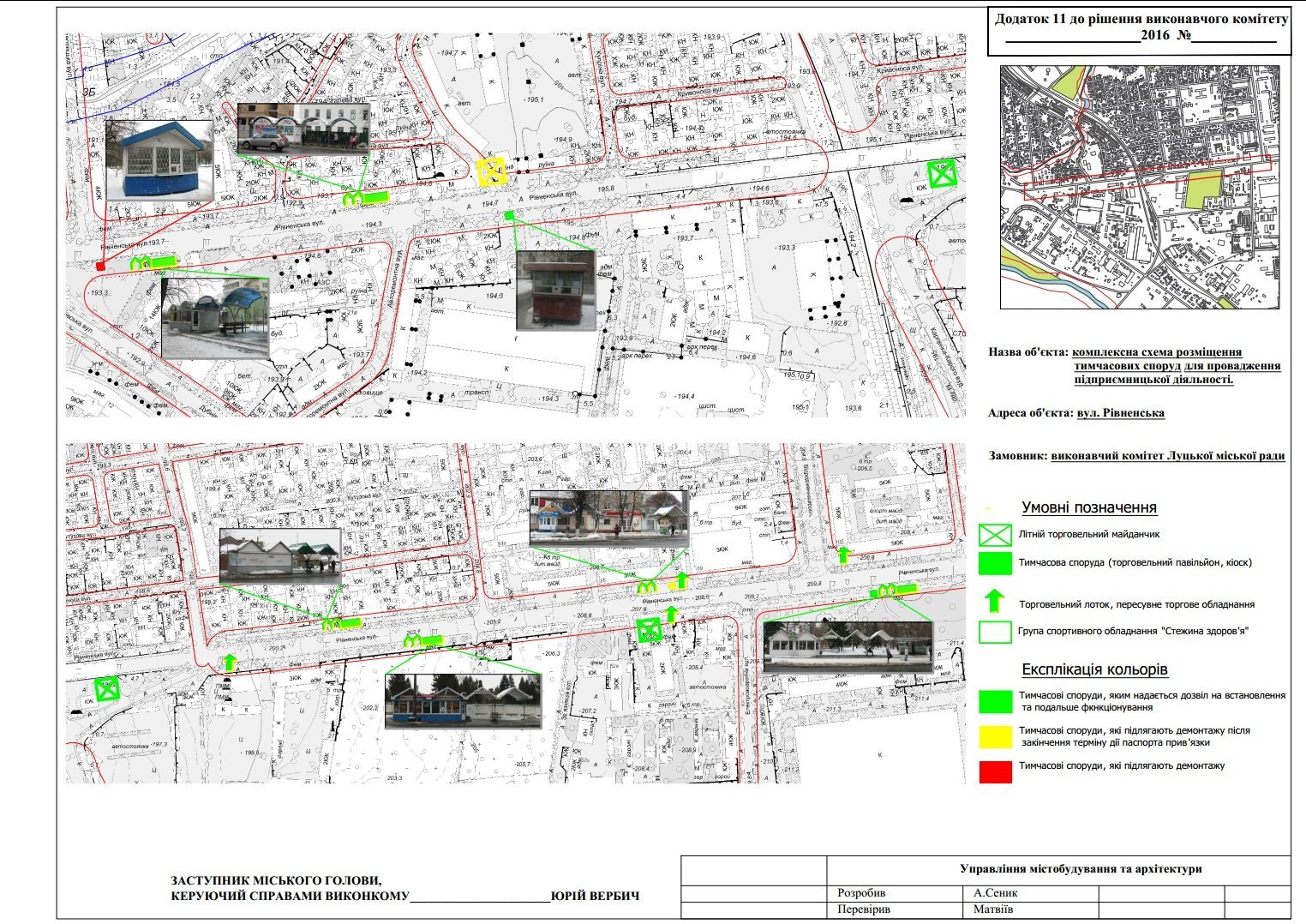Image resolution: width=1306 pixels, height=924 pixels.
Task: Open the red-brown kiosk photo thumbnail
Action: coord(555,290)
